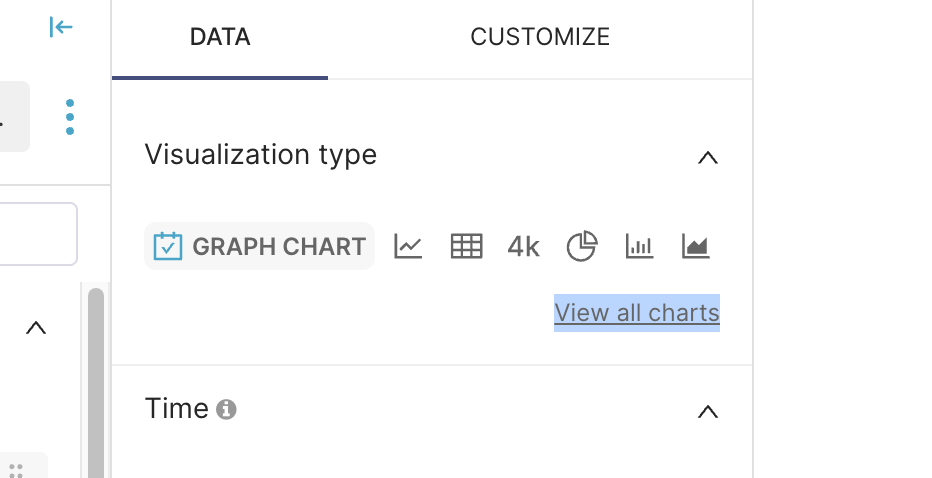Click the left panel vertical scrollbar
Screen dimensions: 932x478
[x=96, y=380]
